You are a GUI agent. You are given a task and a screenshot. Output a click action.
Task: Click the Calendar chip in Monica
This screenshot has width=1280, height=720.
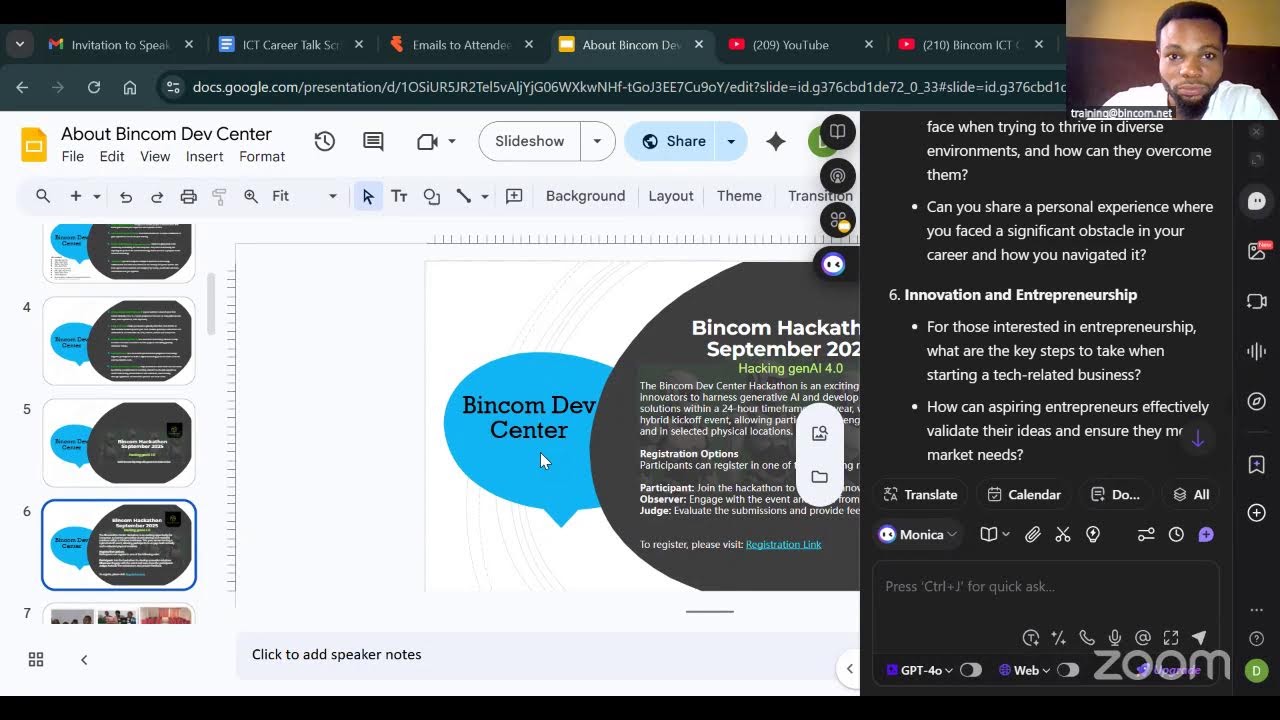tap(1024, 495)
